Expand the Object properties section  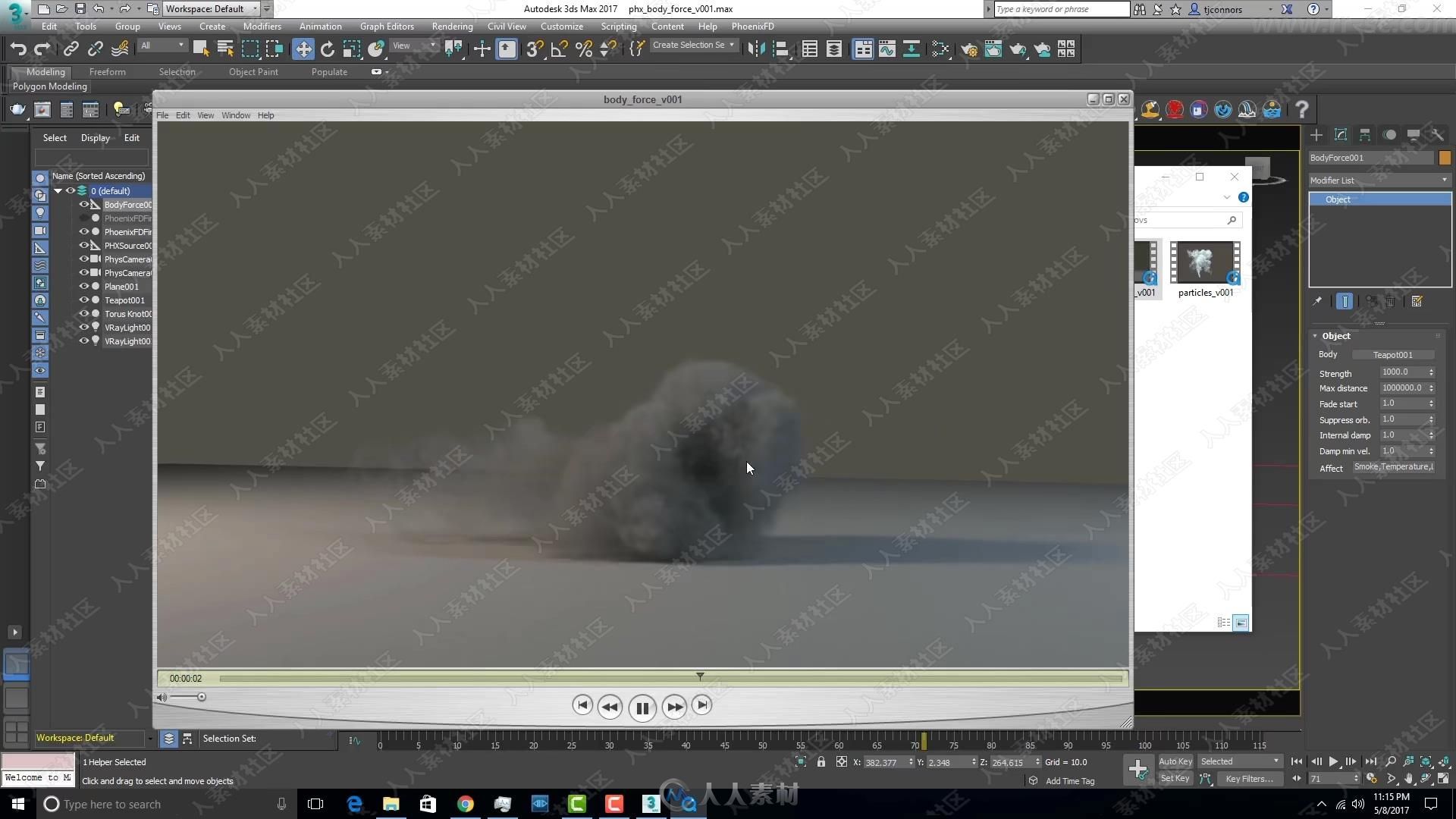point(1336,335)
